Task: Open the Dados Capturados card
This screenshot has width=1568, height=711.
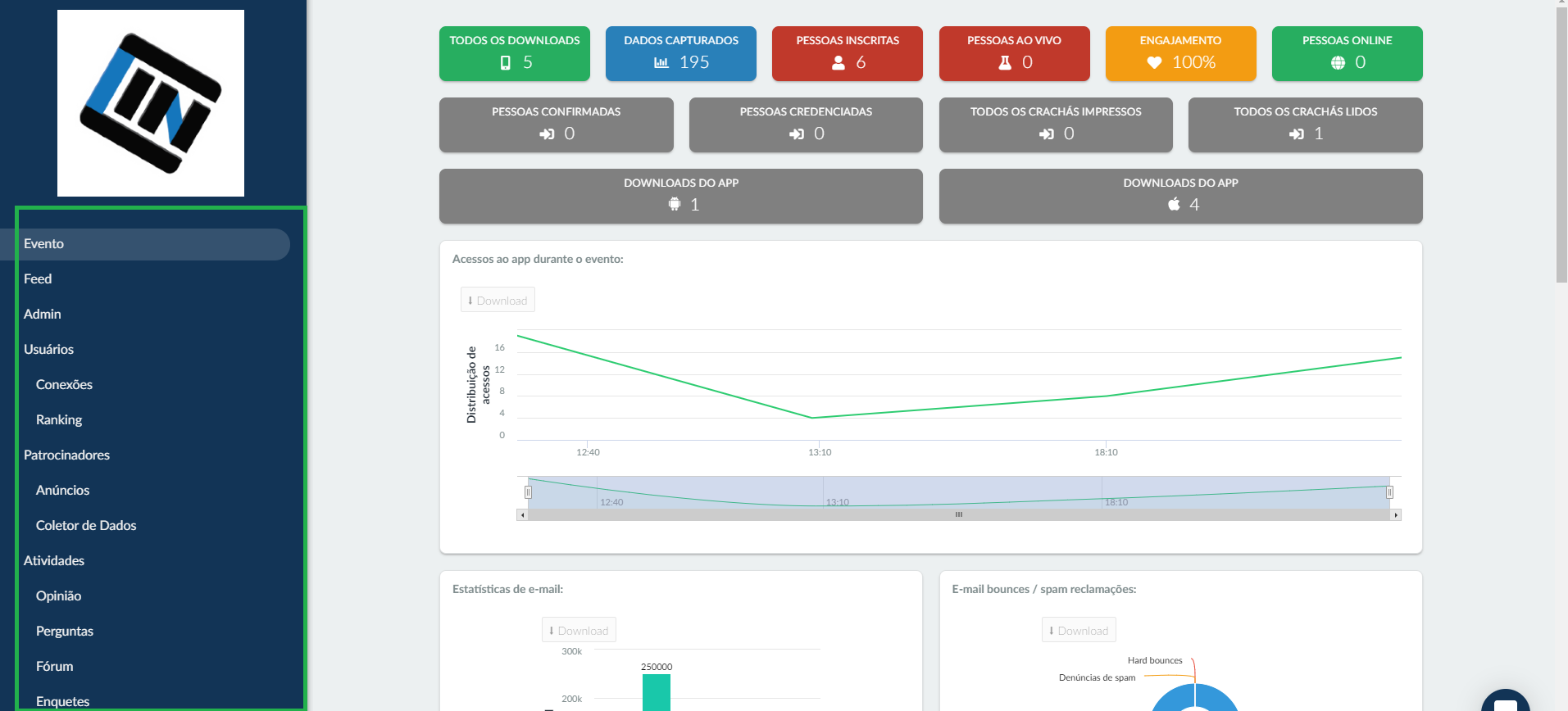Action: coord(681,53)
